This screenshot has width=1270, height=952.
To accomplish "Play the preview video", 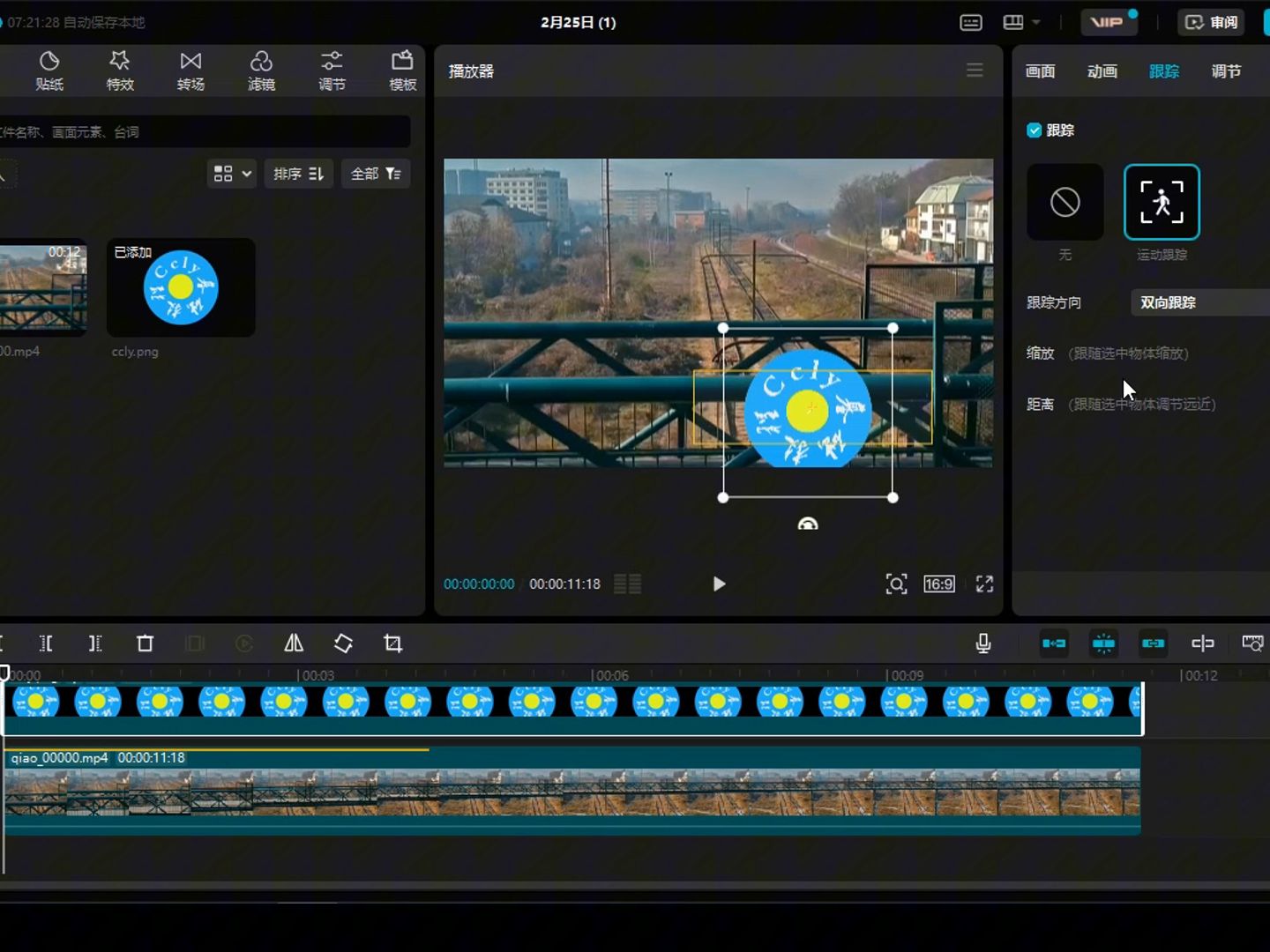I will click(x=719, y=584).
